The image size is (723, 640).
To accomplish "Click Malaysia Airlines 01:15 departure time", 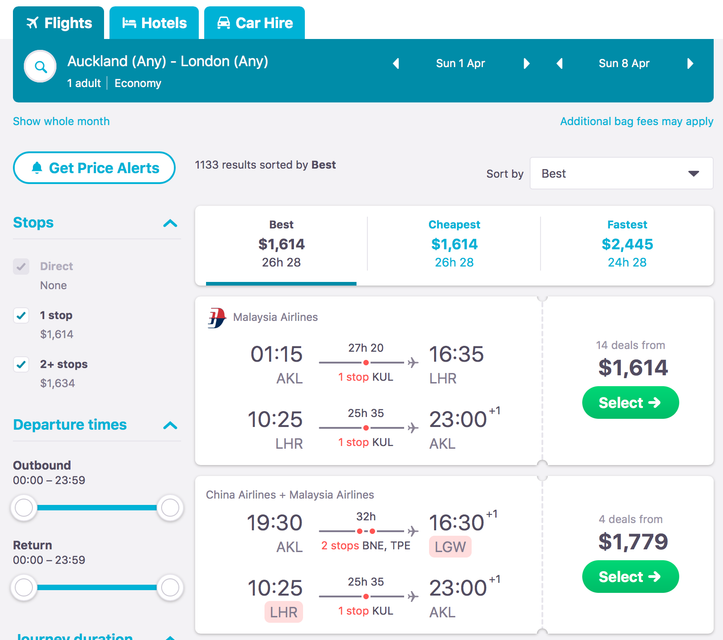I will [x=276, y=355].
